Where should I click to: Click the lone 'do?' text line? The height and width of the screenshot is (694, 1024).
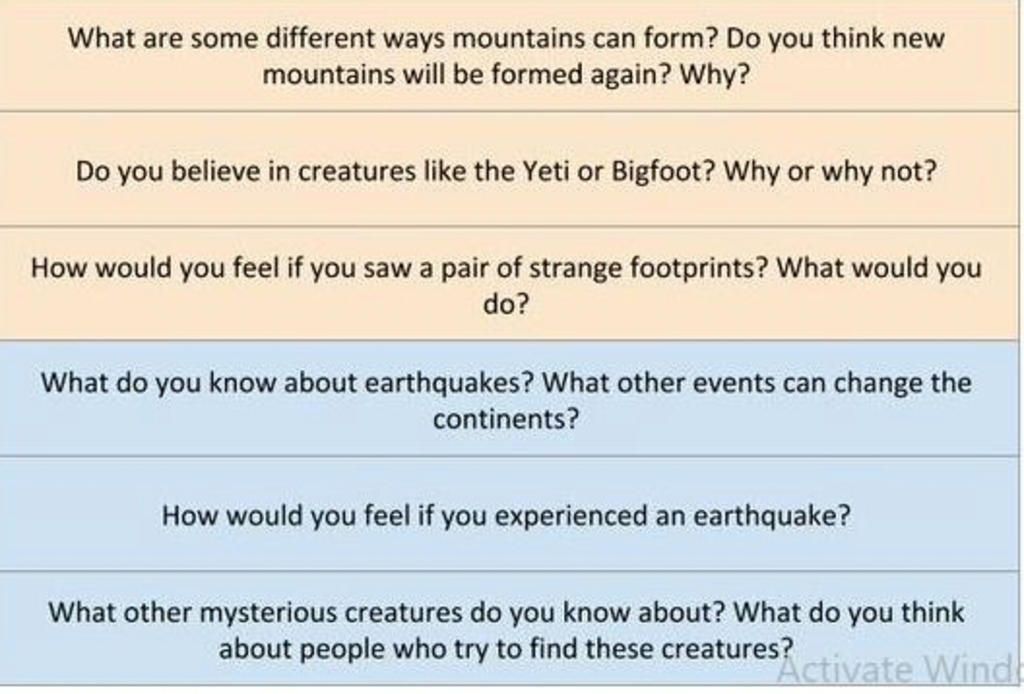(x=506, y=304)
